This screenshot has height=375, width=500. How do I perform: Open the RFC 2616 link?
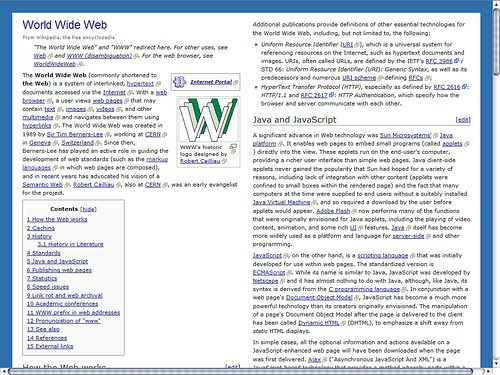pyautogui.click(x=447, y=87)
